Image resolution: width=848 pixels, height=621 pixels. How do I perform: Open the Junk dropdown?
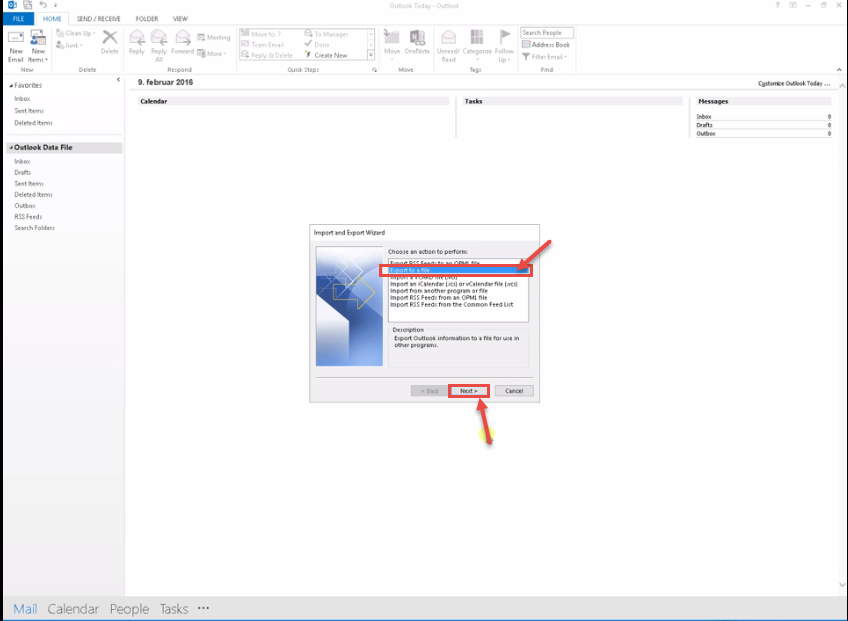coord(70,45)
